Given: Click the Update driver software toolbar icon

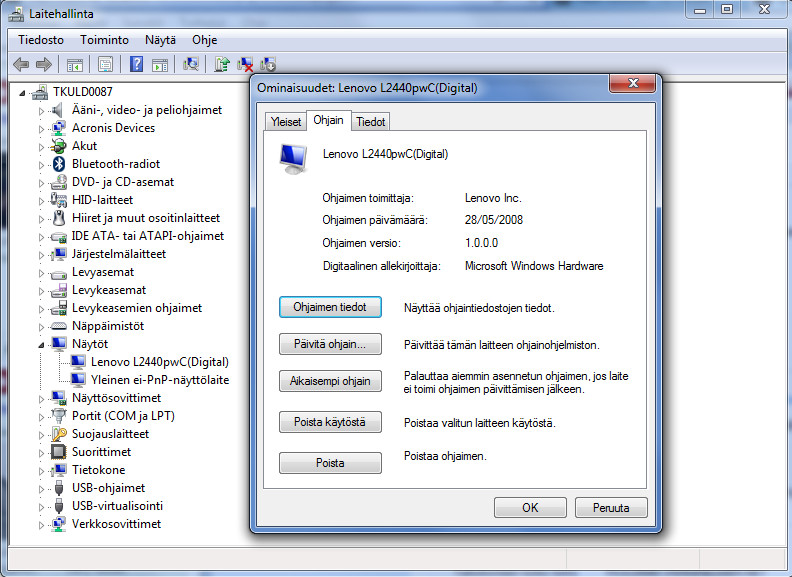Looking at the screenshot, I should click(x=221, y=64).
